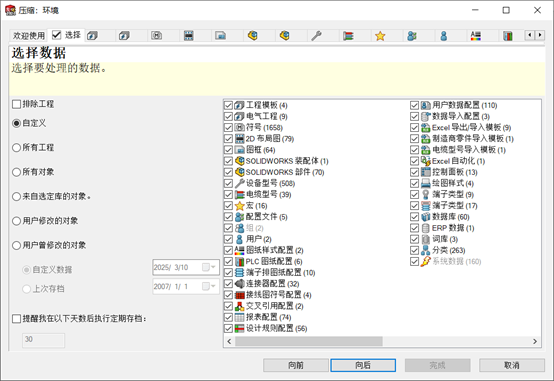This screenshot has width=554, height=381.
Task: Click the 交叉引用配置 (2) entry
Action: [x=275, y=306]
